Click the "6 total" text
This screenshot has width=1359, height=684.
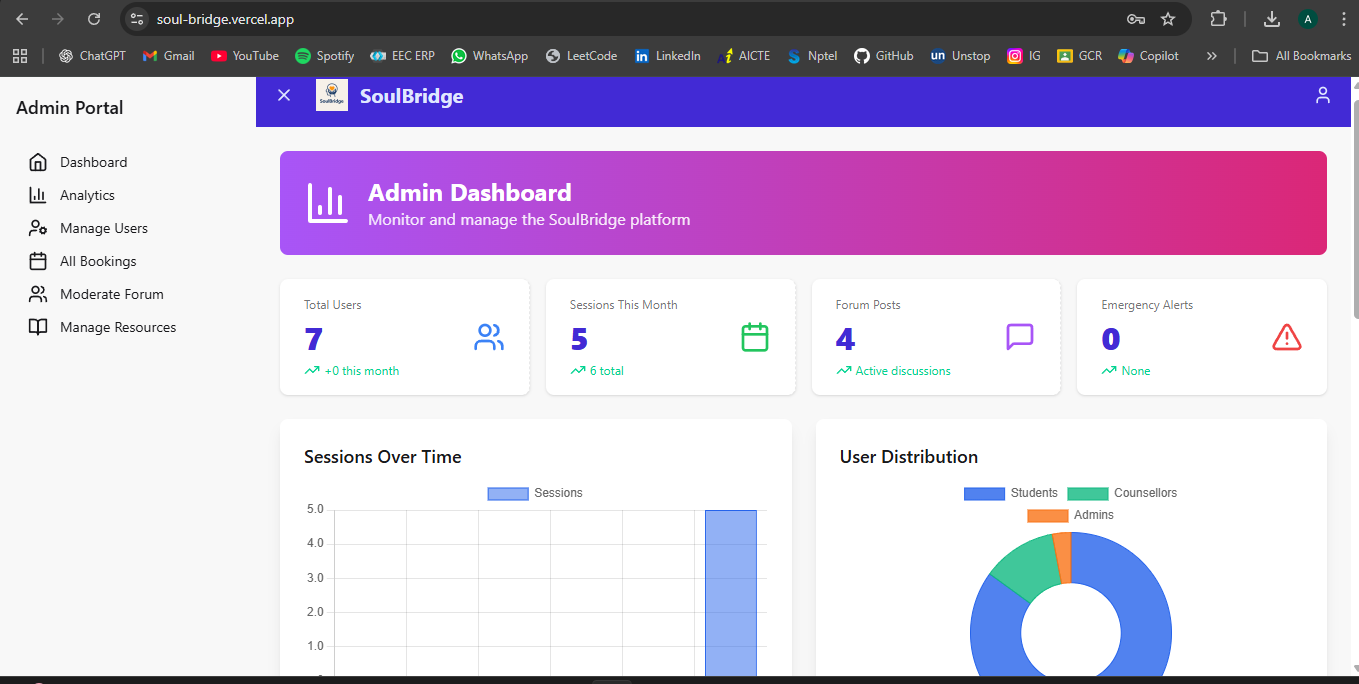[x=607, y=371]
